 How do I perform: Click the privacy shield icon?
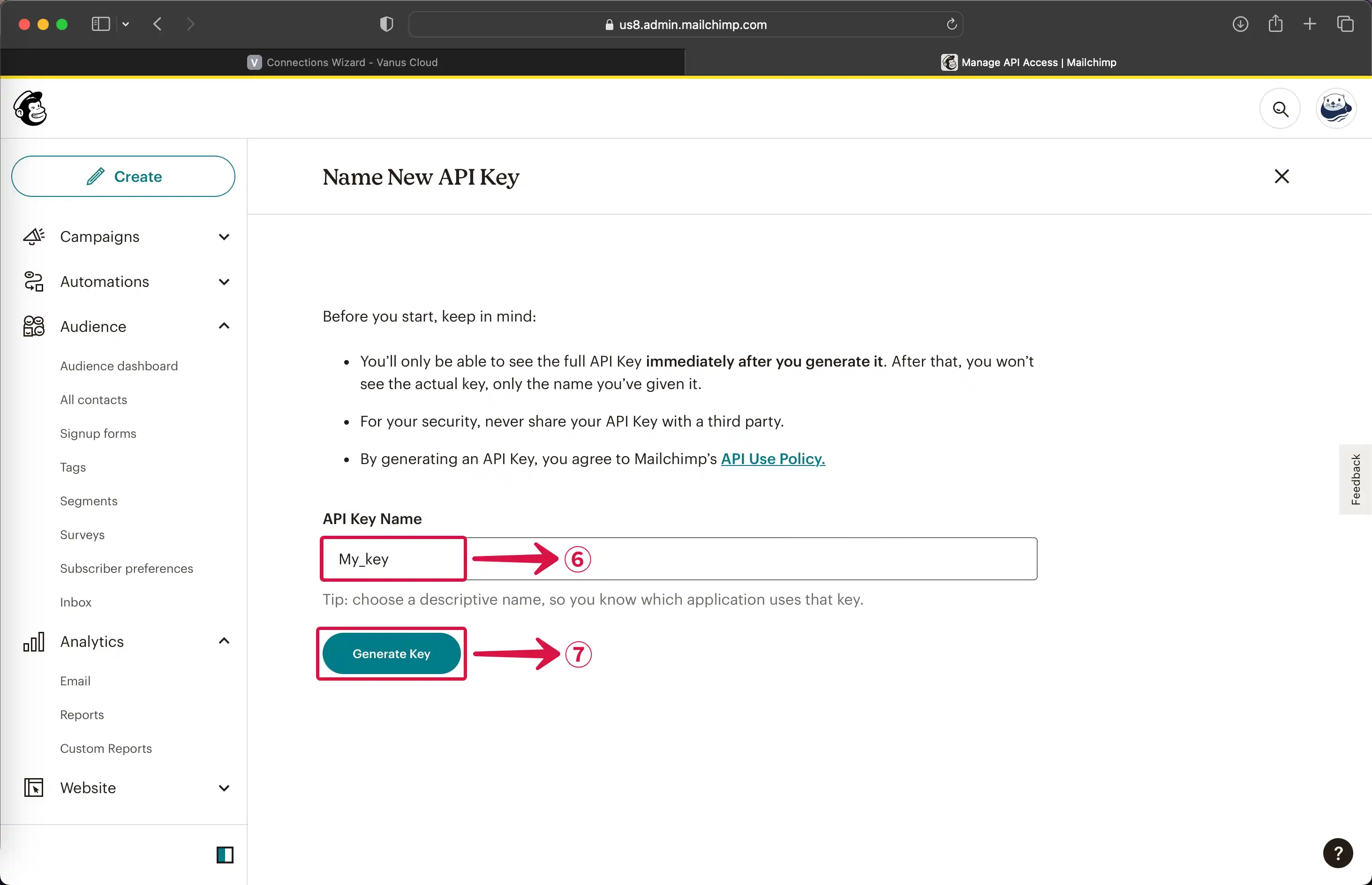click(386, 24)
